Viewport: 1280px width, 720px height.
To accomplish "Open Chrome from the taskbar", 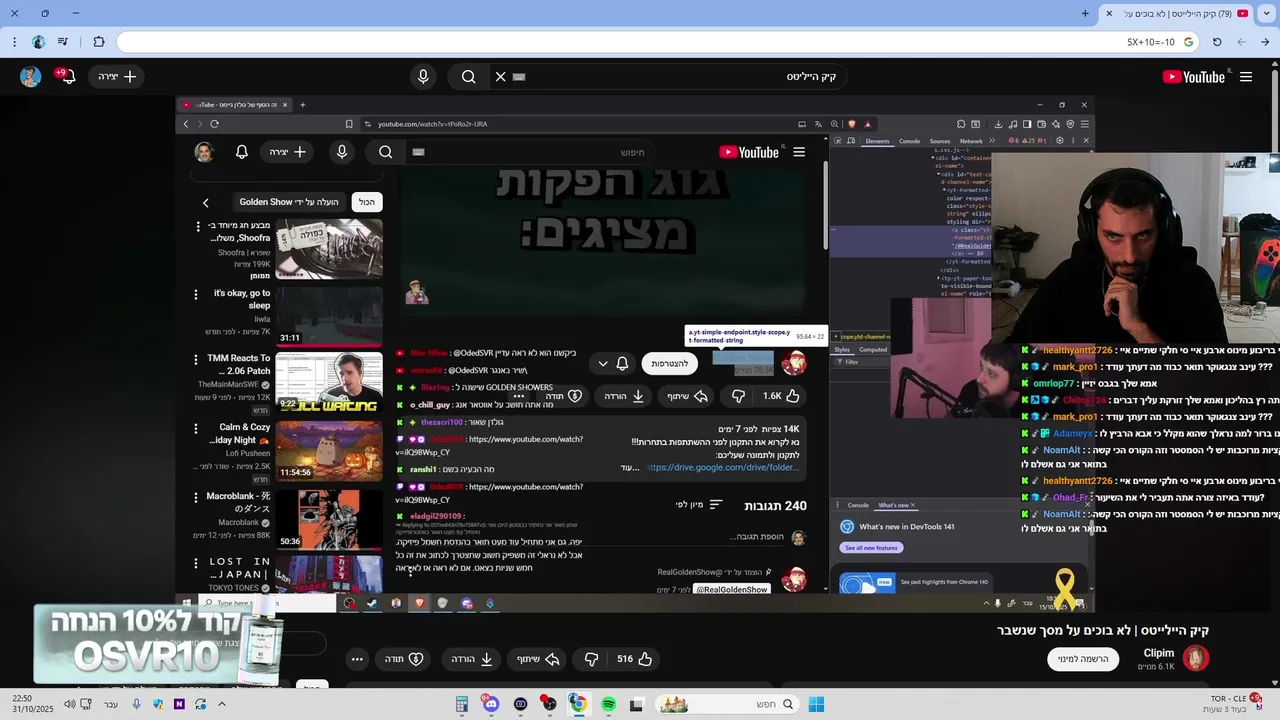I will 578,704.
